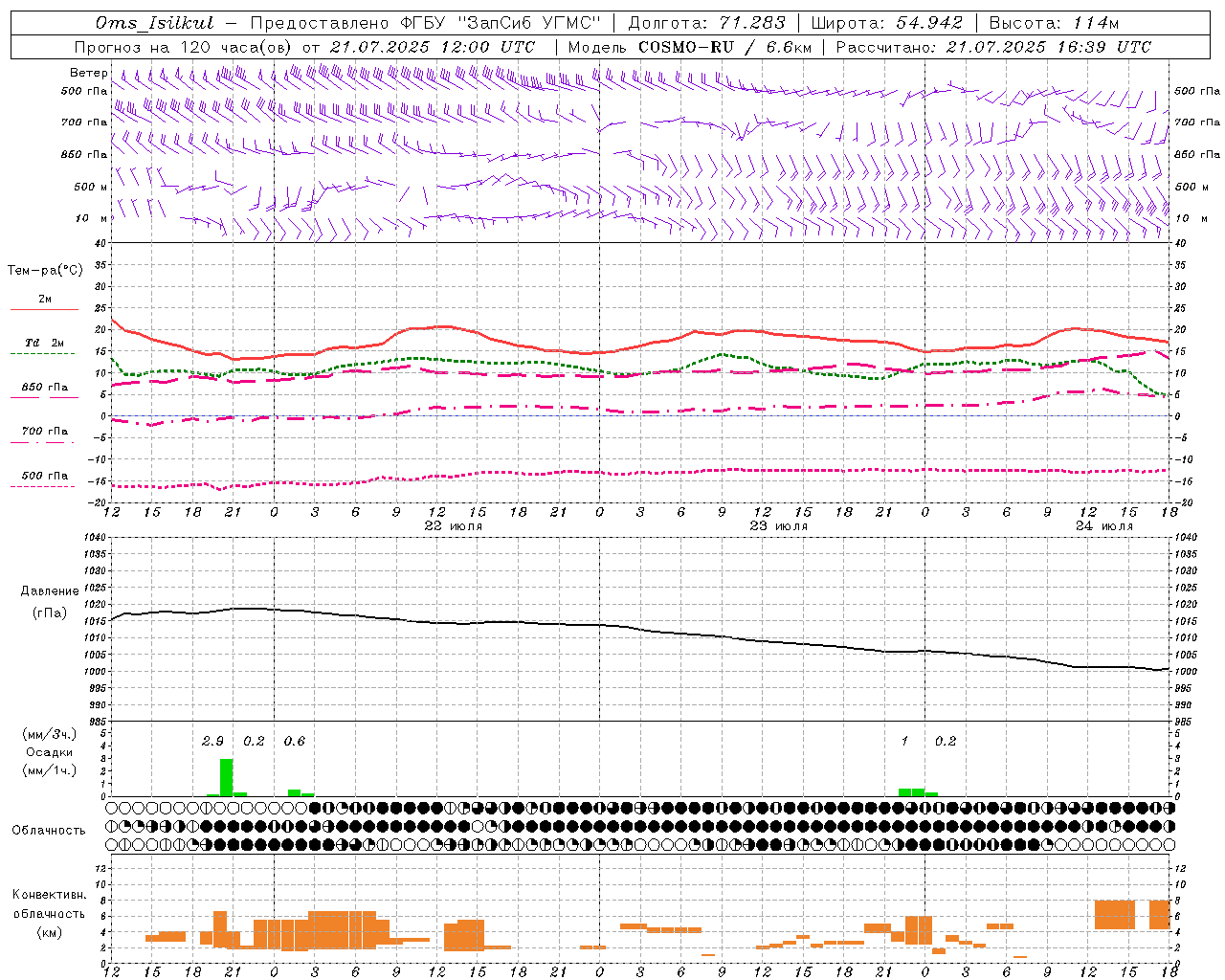The image size is (1225, 980).
Task: Click the Тем-ра(°C) axis title
Action: (x=45, y=271)
